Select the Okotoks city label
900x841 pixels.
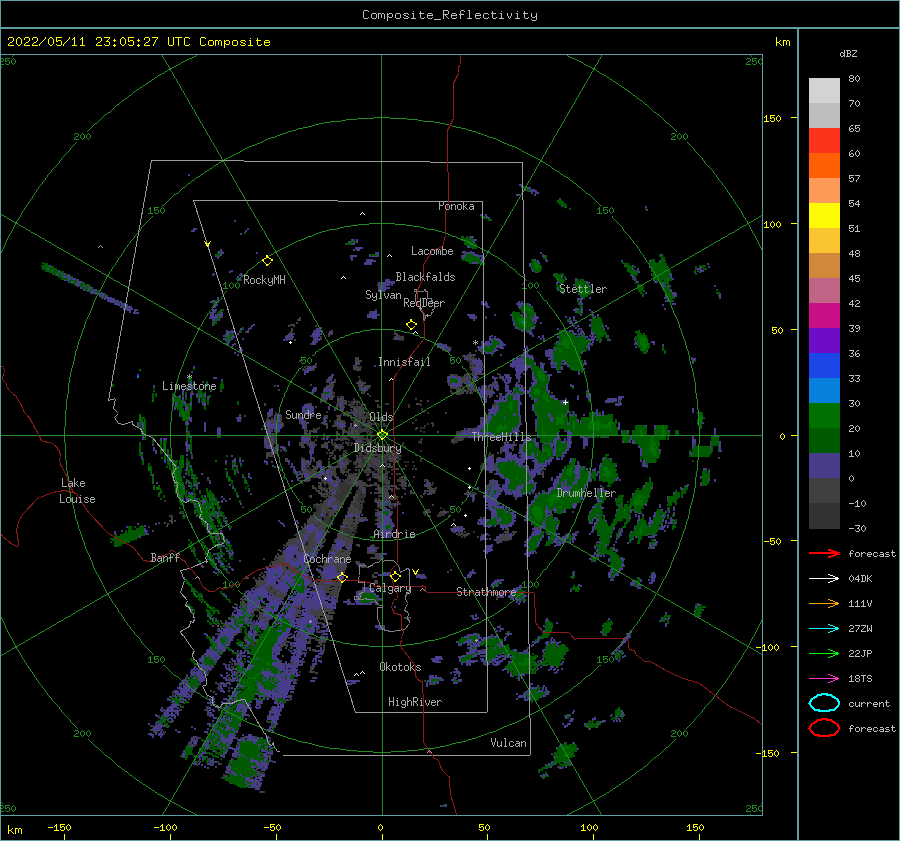(400, 667)
